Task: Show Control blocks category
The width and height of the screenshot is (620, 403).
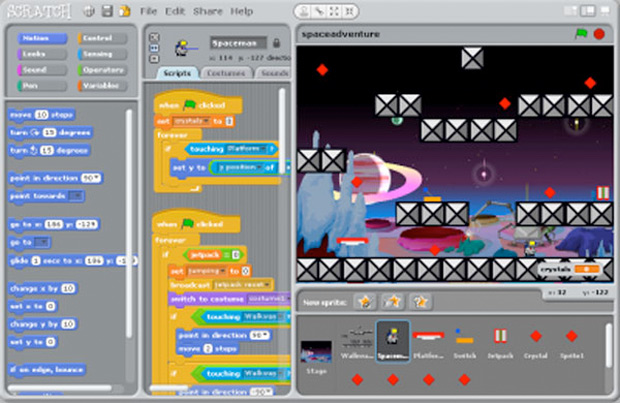Action: (x=103, y=38)
